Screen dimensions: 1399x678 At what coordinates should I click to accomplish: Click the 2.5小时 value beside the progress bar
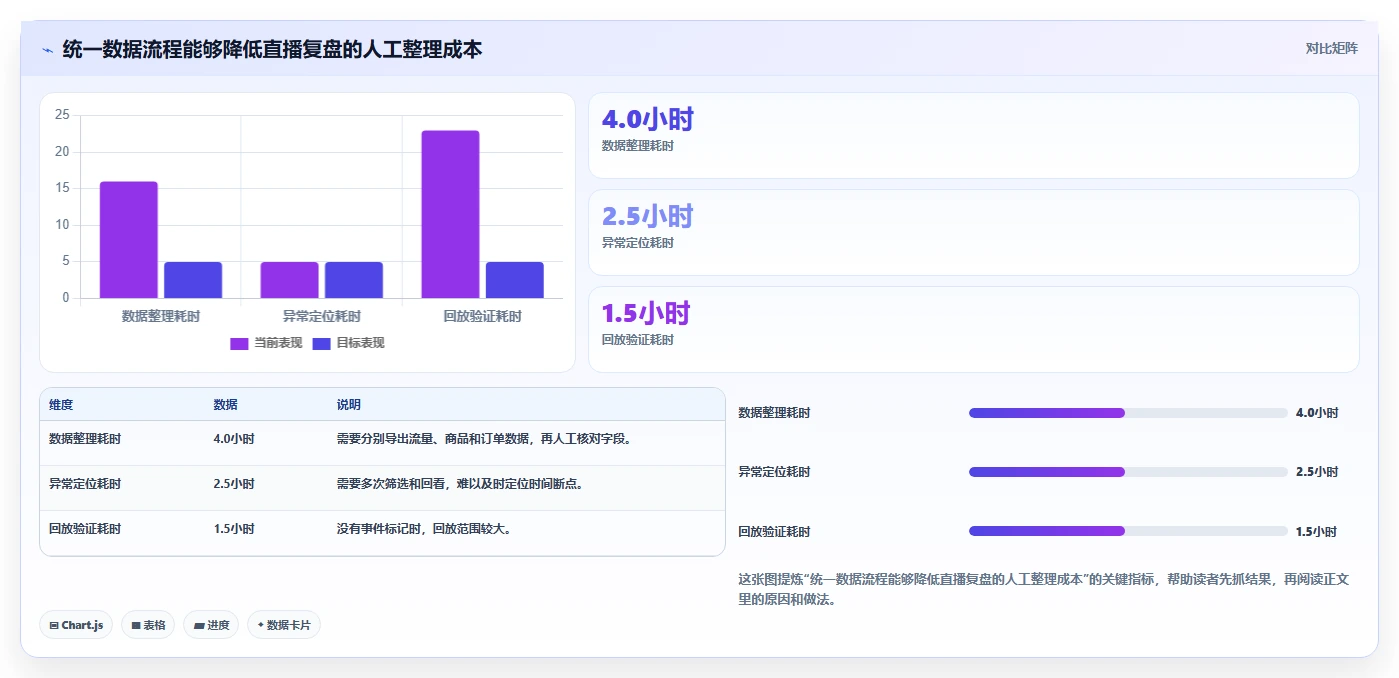click(1317, 472)
